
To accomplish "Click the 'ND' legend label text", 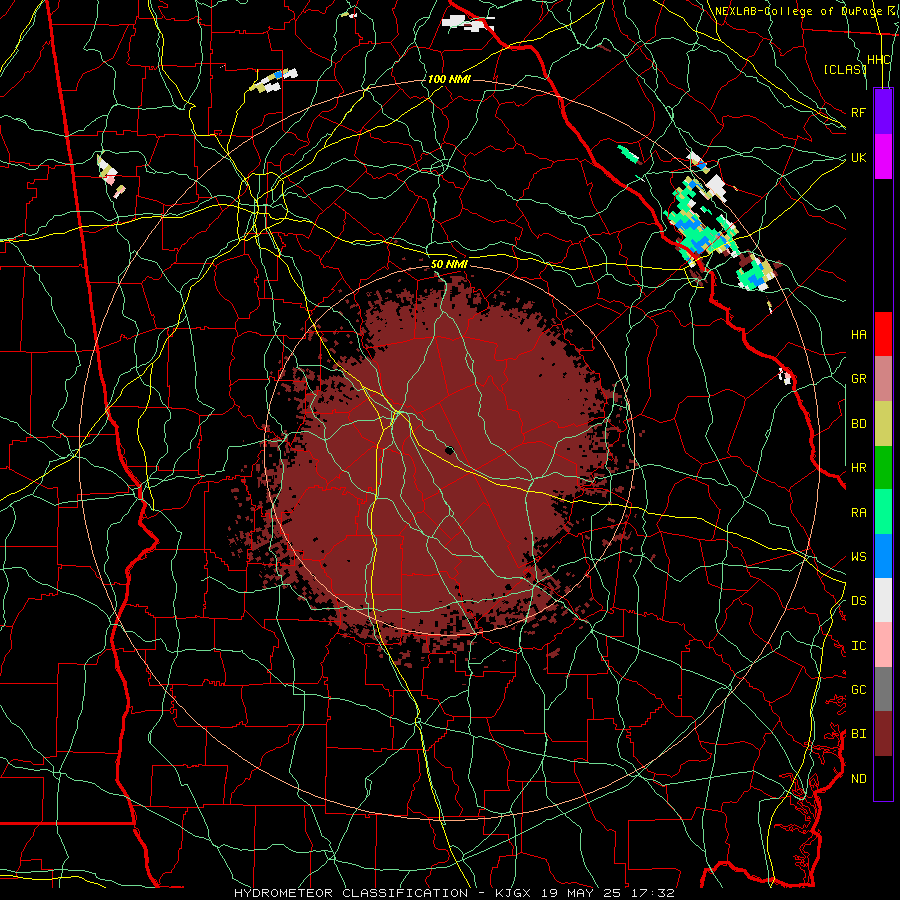I will [859, 779].
